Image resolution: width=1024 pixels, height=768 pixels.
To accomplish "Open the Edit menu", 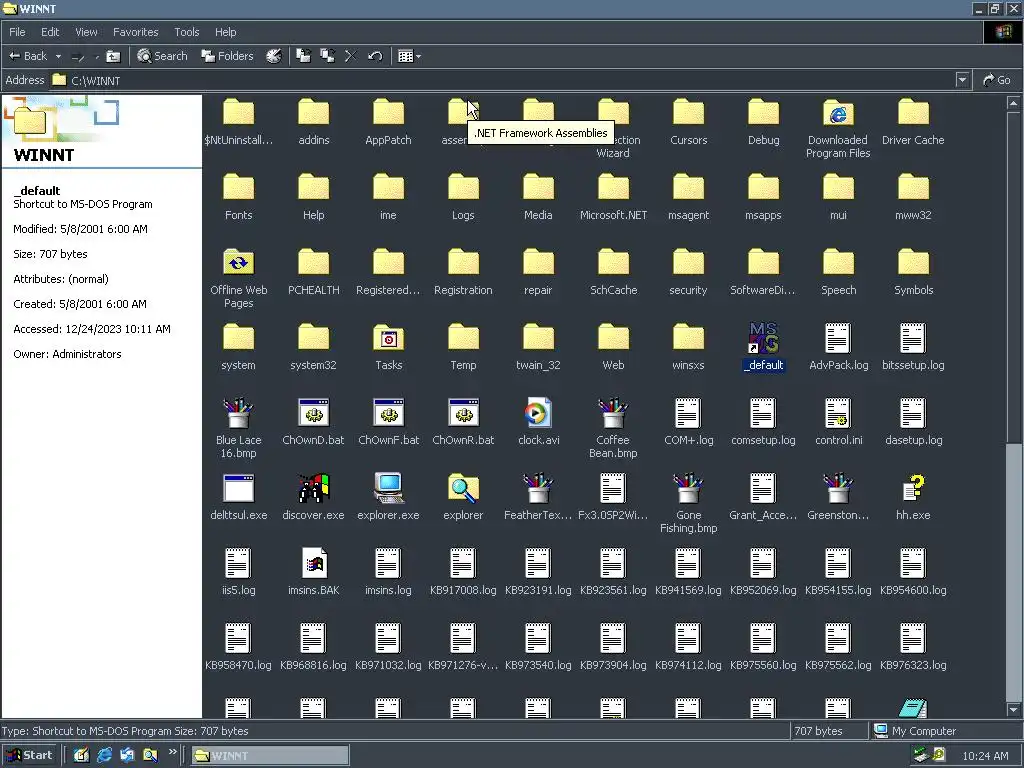I will coord(50,32).
